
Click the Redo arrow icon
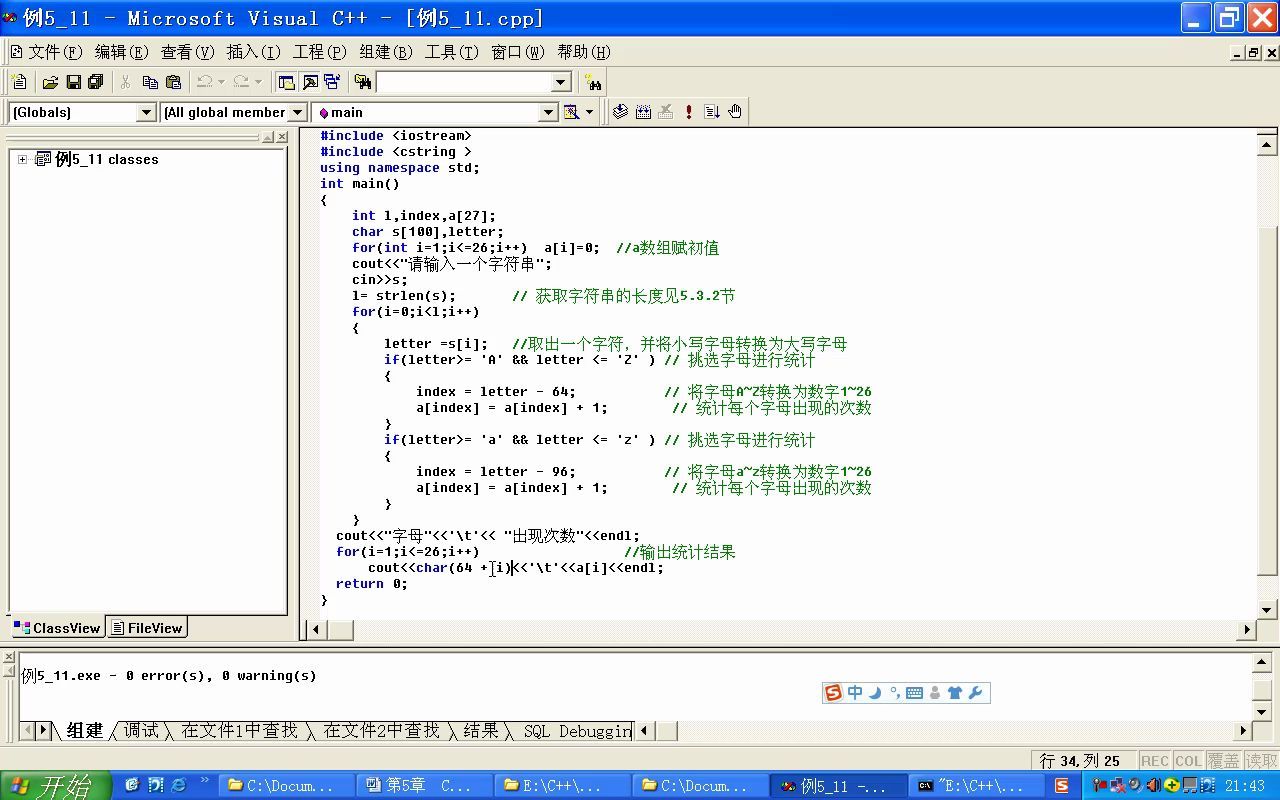coord(241,82)
